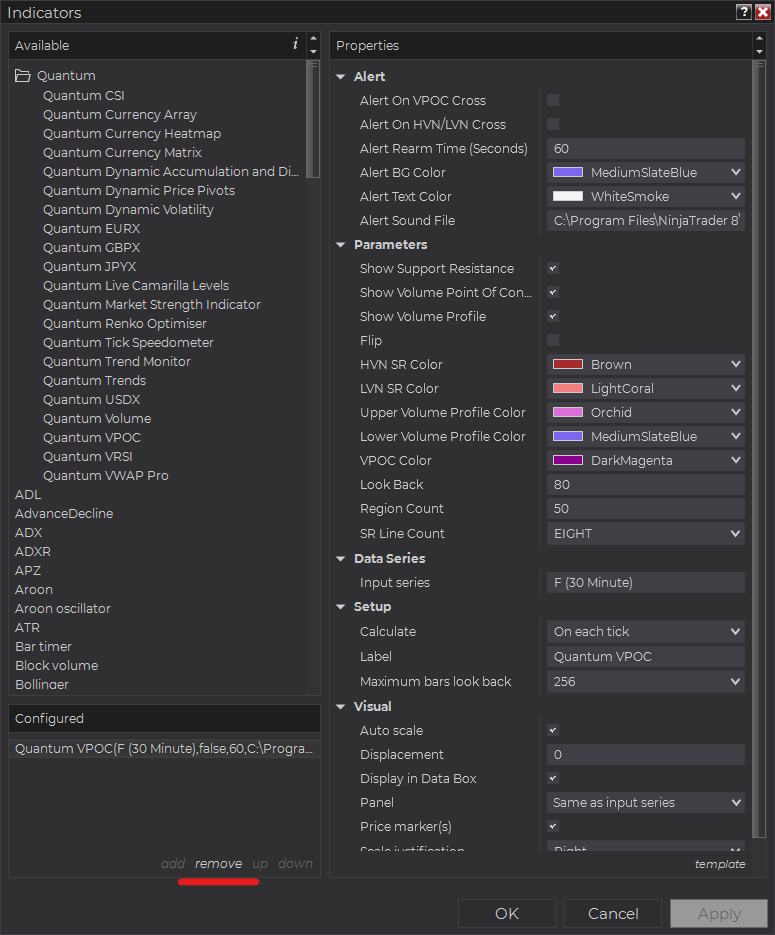Click the info 'i' icon in Available header
Viewport: 775px width, 935px height.
[295, 44]
